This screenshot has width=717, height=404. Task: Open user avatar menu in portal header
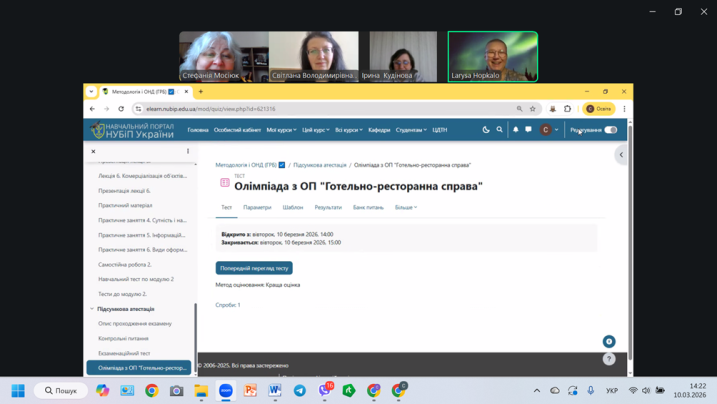pos(549,130)
